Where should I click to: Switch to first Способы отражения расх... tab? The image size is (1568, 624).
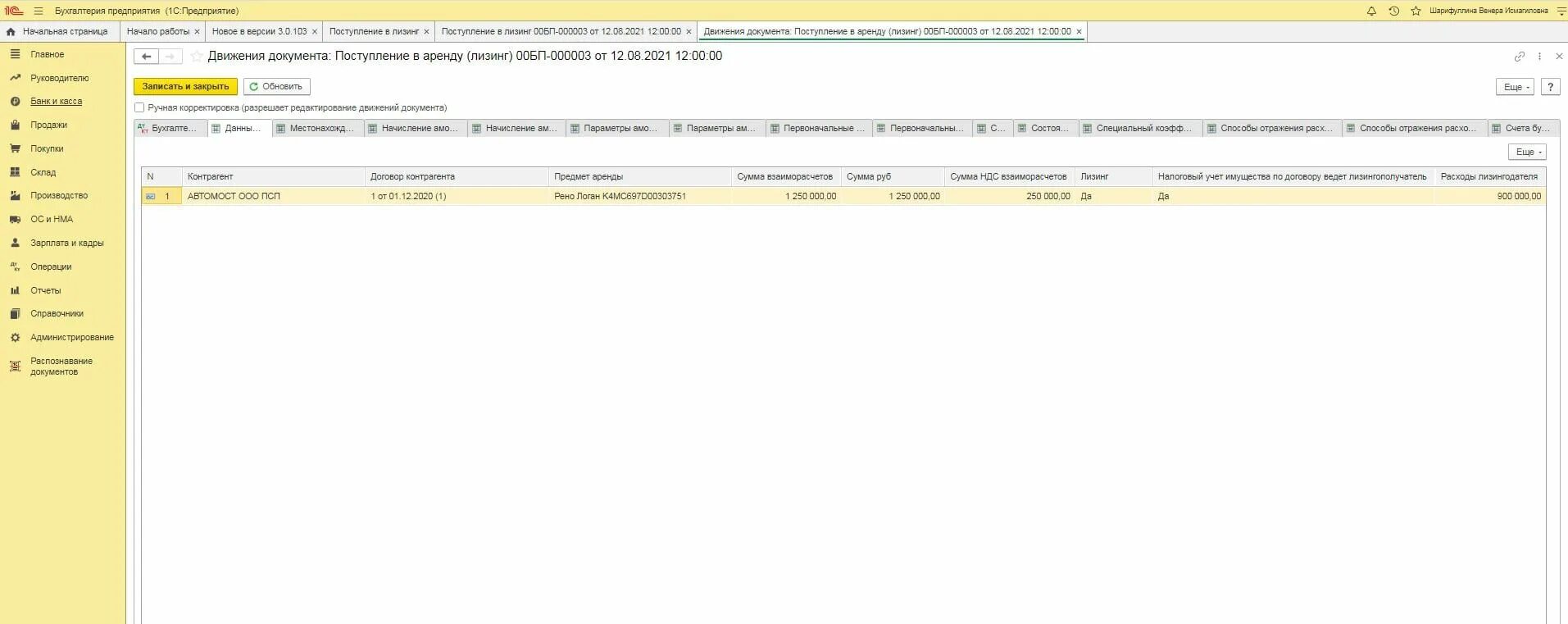coord(1272,128)
